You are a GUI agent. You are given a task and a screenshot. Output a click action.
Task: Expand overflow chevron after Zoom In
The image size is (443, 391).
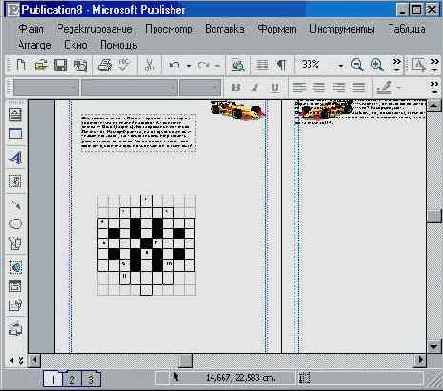(x=397, y=65)
